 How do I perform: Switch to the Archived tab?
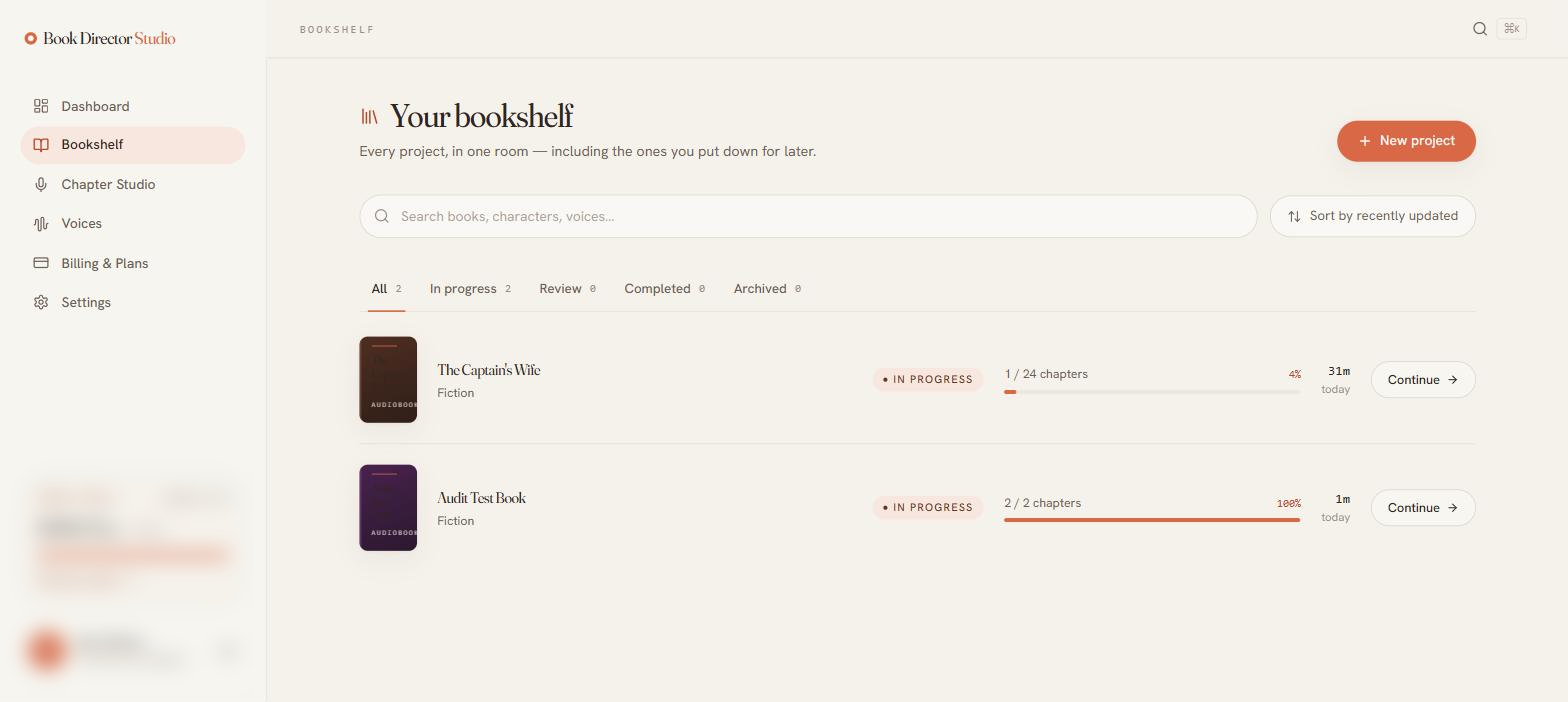[x=767, y=289]
